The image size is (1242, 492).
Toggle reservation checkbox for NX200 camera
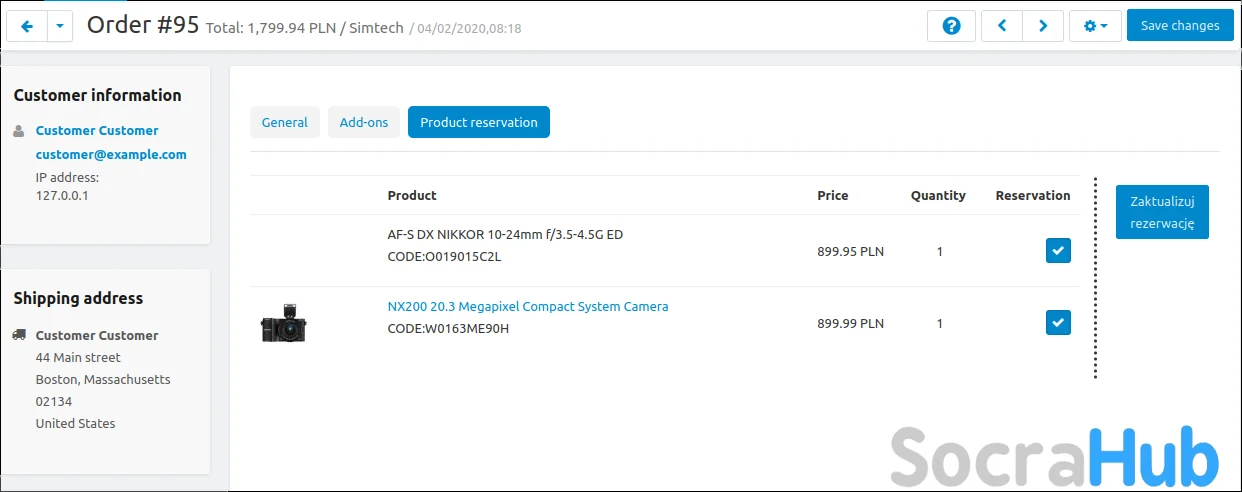1058,323
